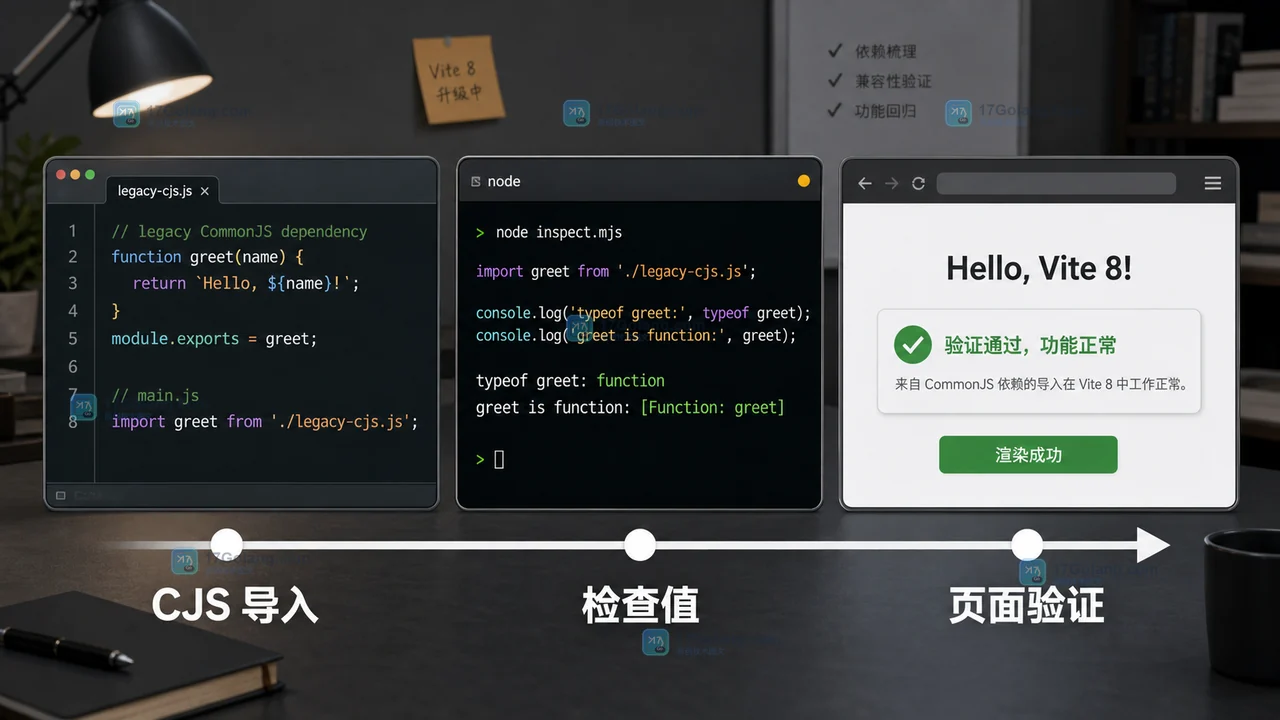Viewport: 1280px width, 720px height.
Task: Click the yellow minimize dot in editor window
Action: click(76, 174)
